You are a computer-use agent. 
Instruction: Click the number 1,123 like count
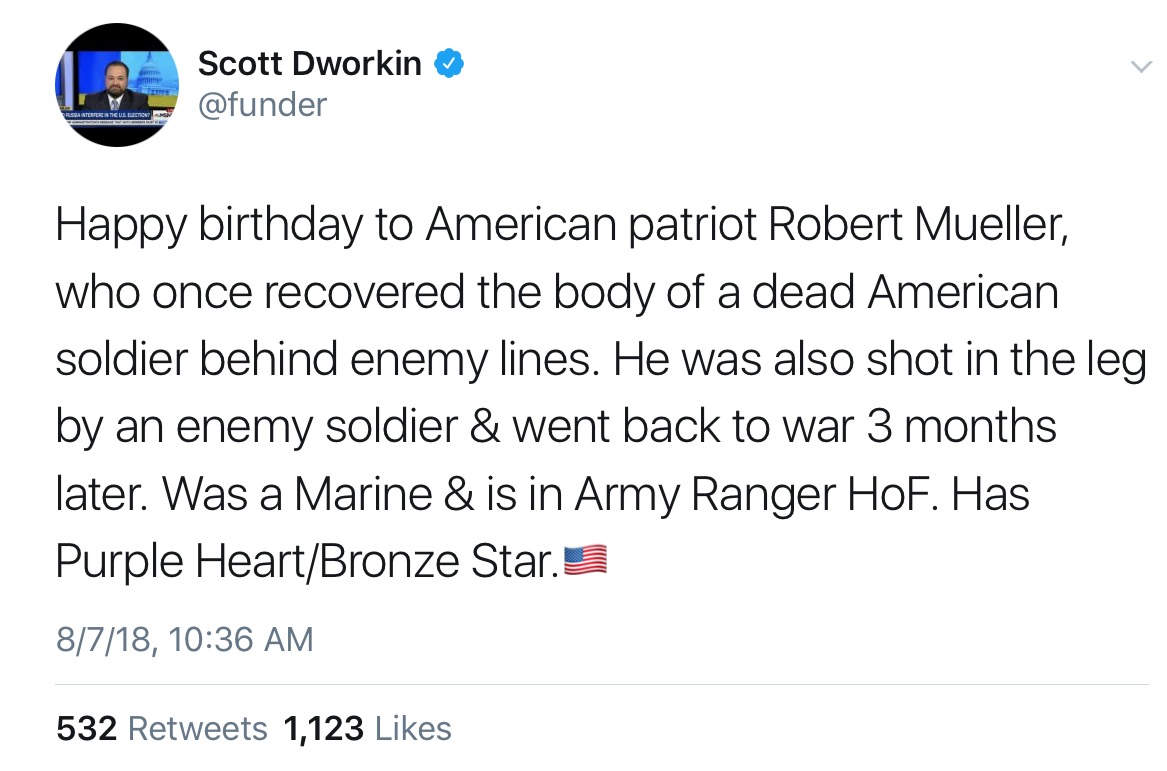[x=323, y=728]
